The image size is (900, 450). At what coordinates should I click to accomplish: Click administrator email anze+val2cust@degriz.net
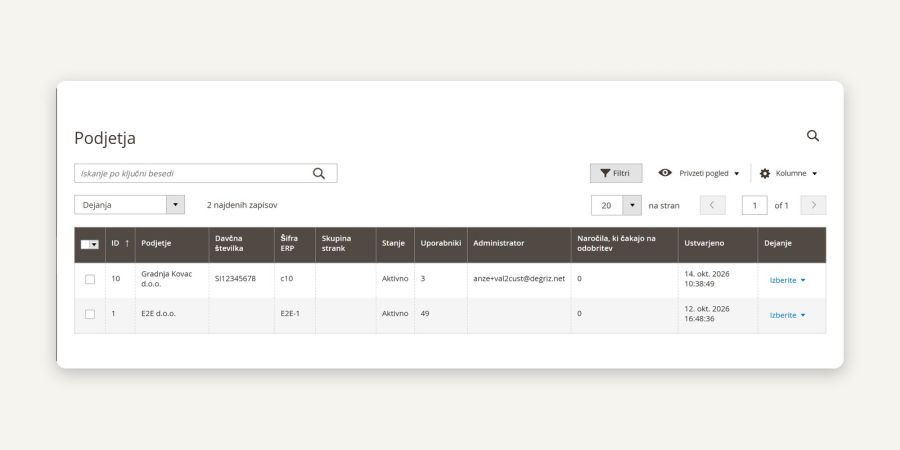click(519, 279)
